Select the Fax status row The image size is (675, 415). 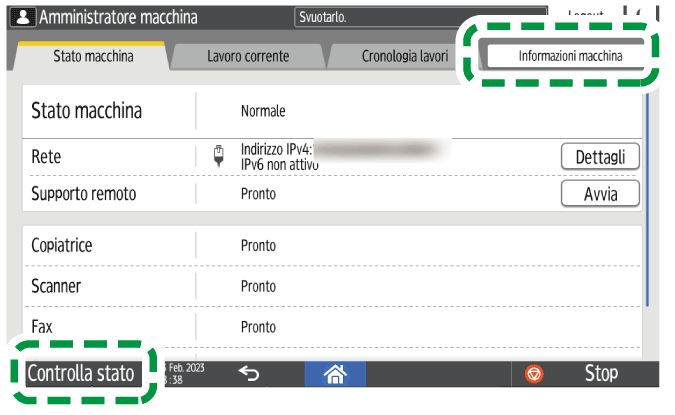(x=330, y=327)
